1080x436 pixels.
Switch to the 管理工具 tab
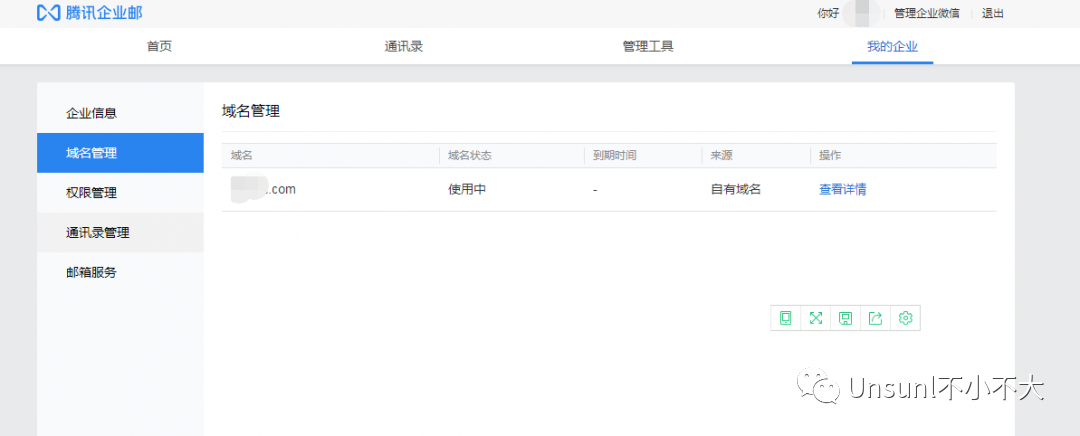tap(648, 47)
